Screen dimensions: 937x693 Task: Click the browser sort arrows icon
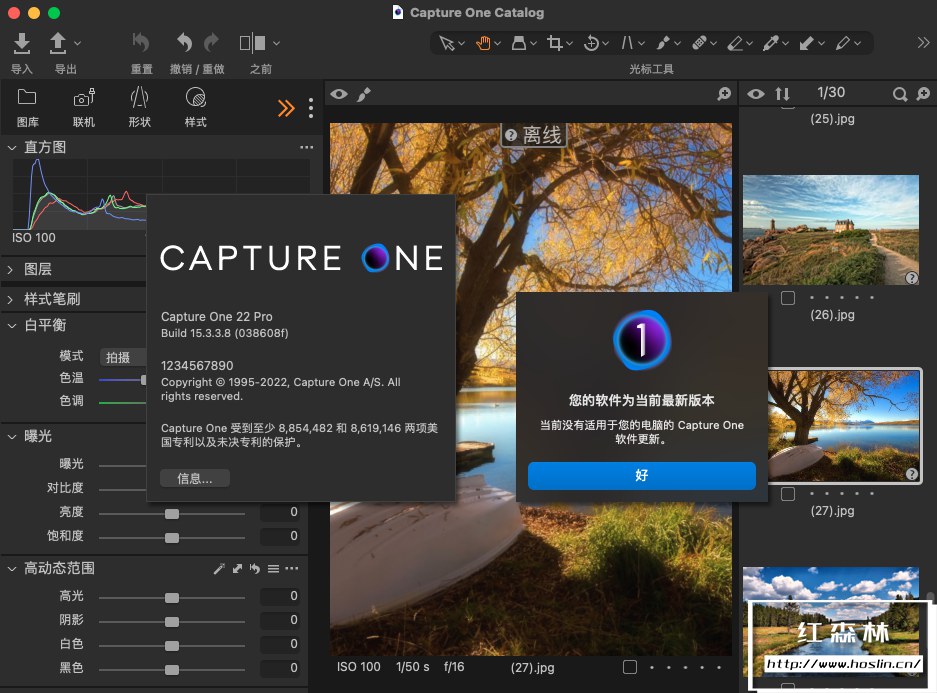[782, 94]
